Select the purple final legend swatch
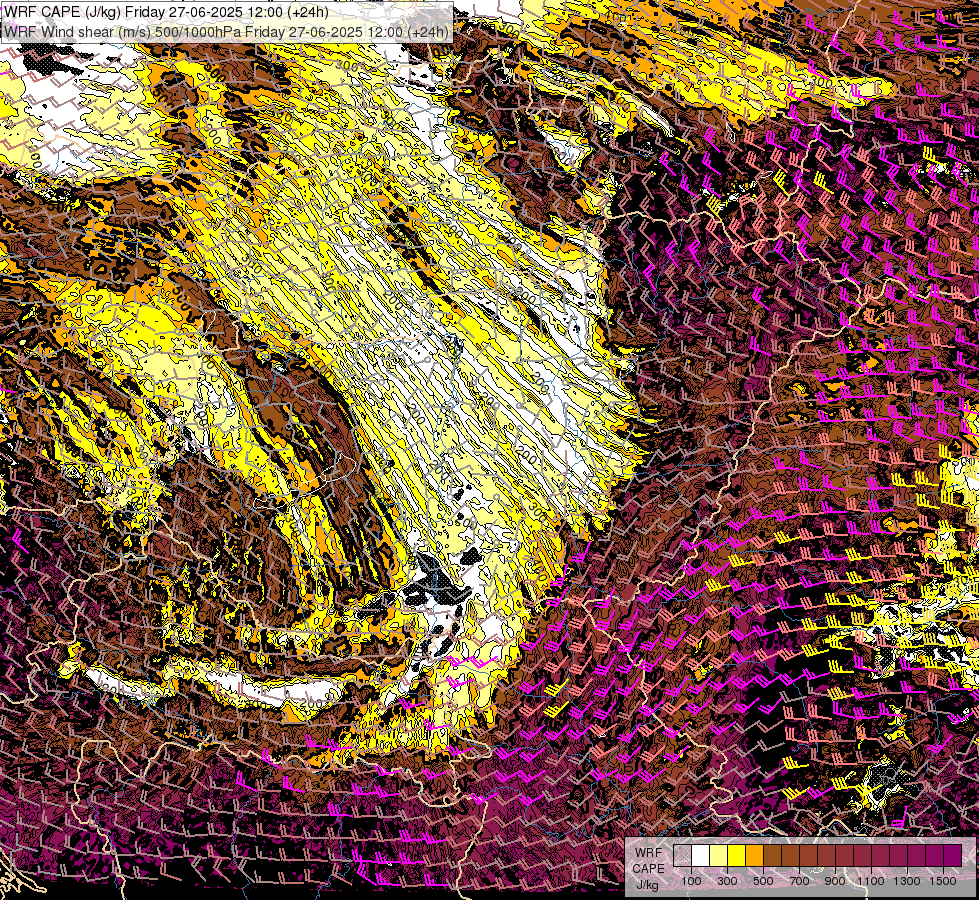The width and height of the screenshot is (979, 900). click(952, 855)
